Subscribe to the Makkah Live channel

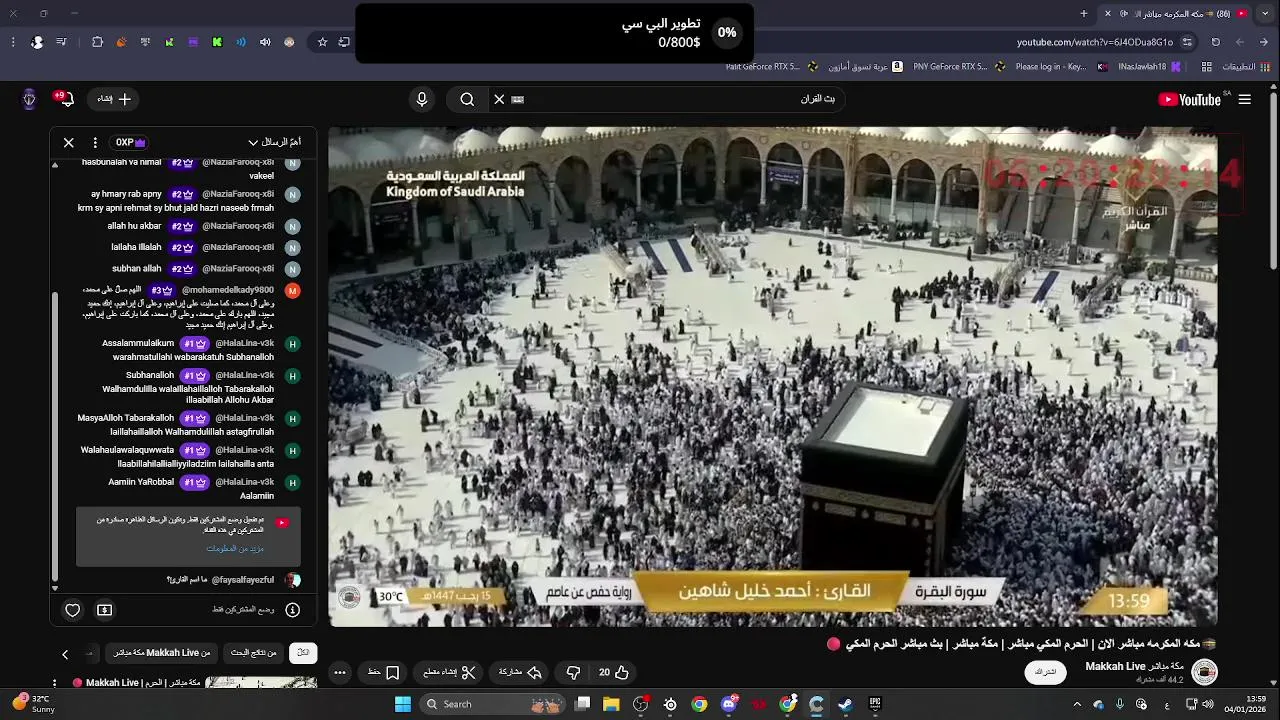pos(1045,672)
